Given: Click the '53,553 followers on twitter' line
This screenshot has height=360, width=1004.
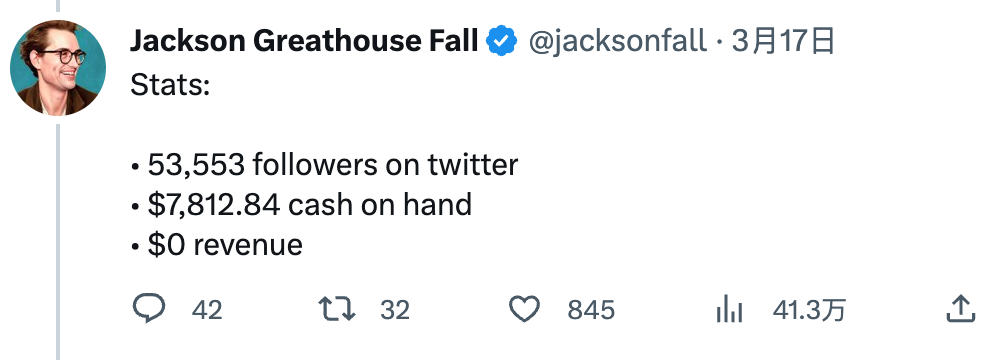Looking at the screenshot, I should [324, 165].
